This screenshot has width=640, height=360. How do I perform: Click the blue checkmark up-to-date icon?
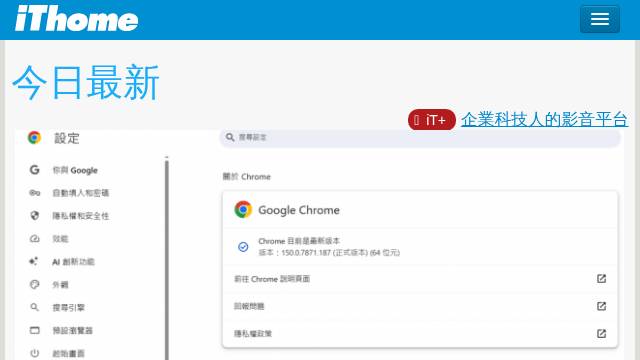[243, 247]
